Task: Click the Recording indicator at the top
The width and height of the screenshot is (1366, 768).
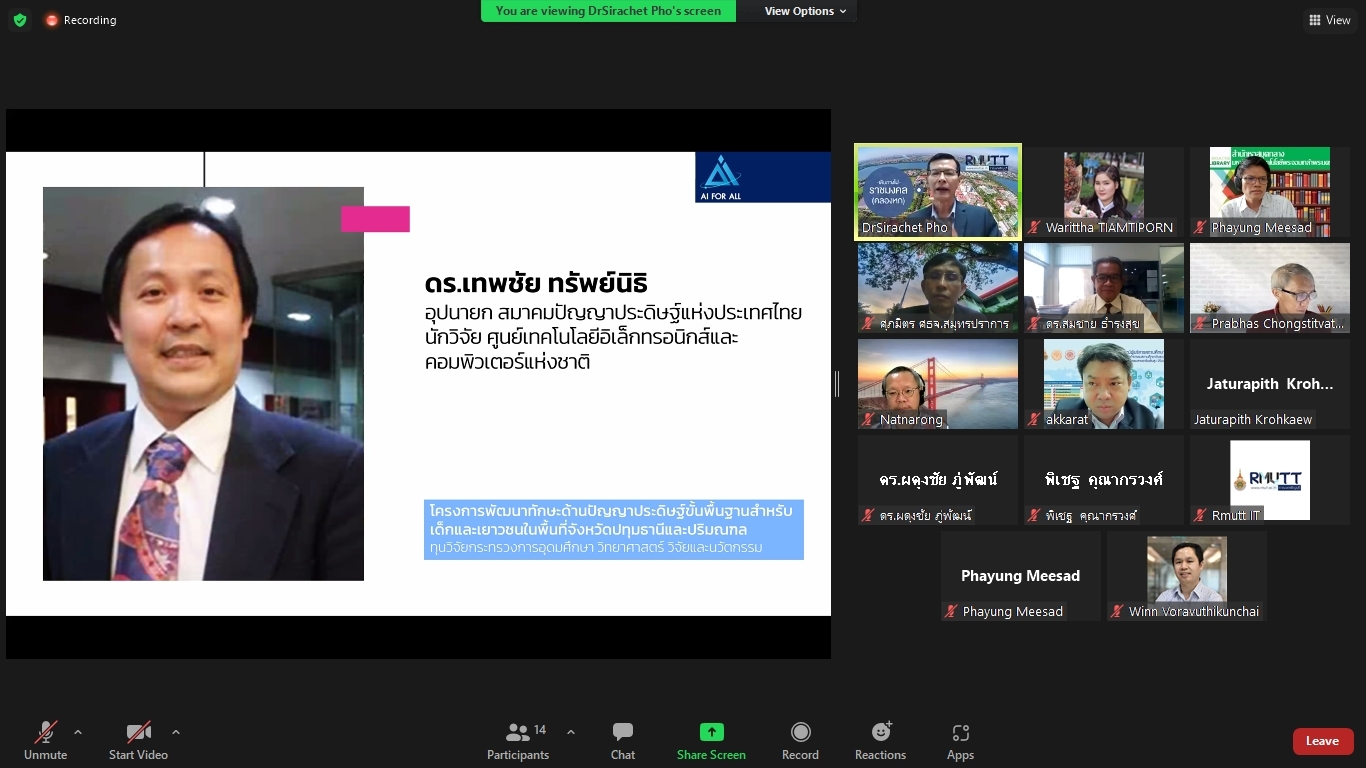Action: coord(81,20)
